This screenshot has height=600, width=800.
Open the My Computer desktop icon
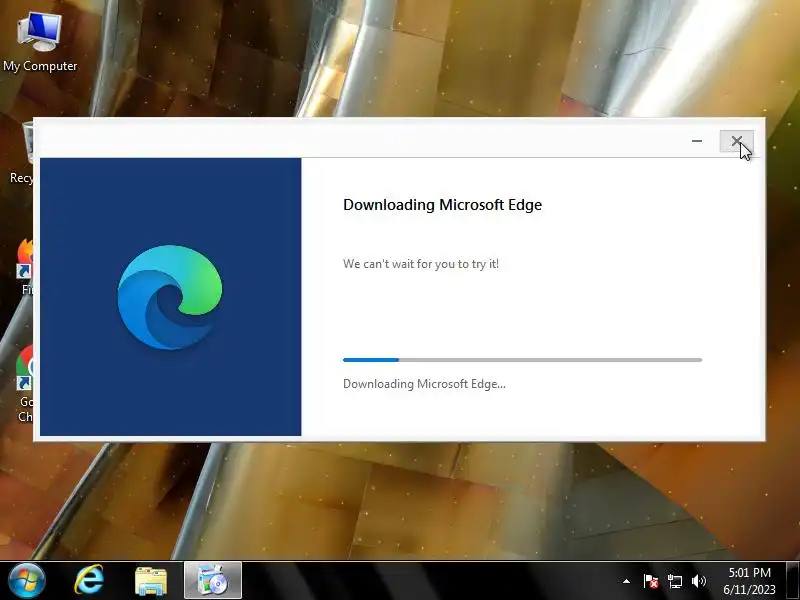pyautogui.click(x=39, y=42)
